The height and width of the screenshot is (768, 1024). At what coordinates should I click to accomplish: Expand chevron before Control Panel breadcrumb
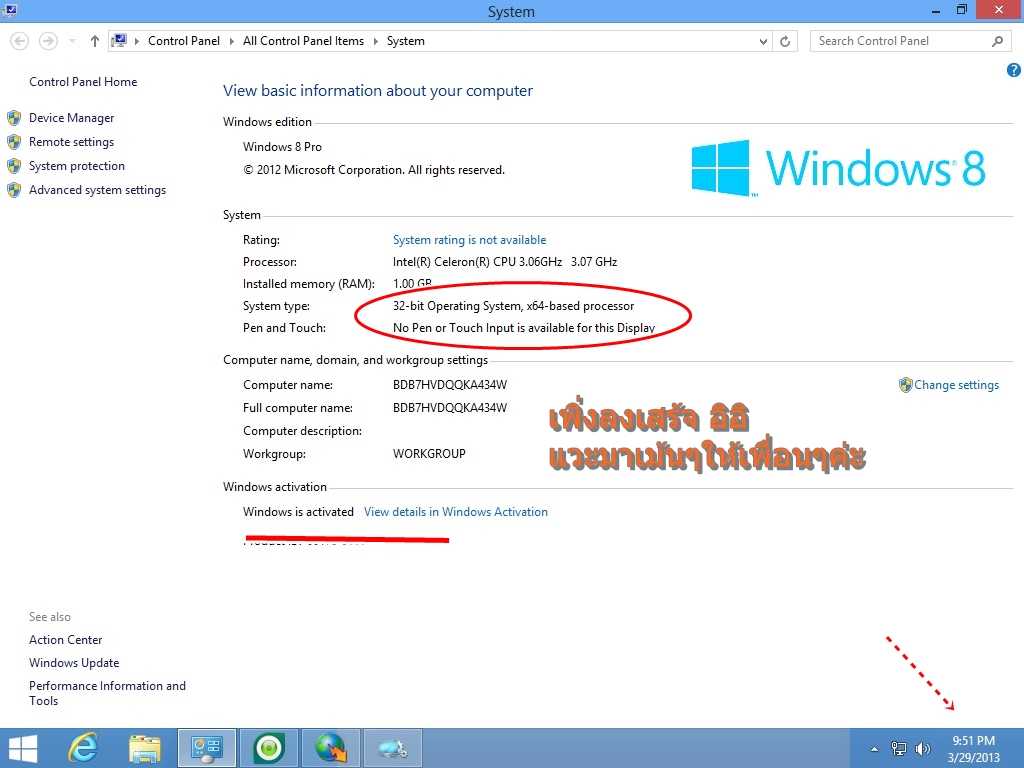136,41
